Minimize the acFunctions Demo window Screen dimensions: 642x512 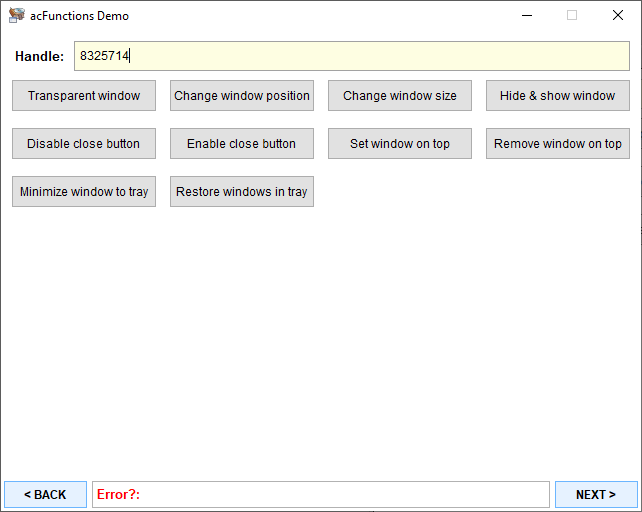[x=526, y=16]
